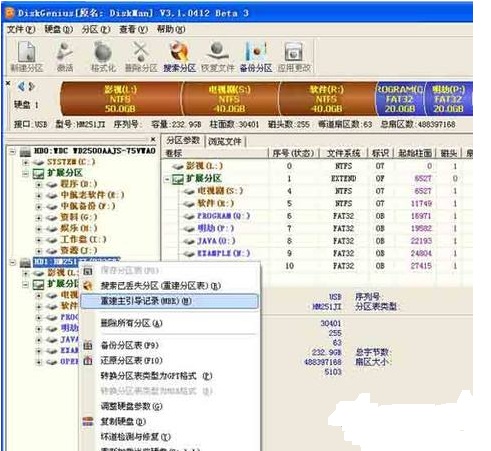
Task: Open the 查看(V) menu
Action: (133, 30)
